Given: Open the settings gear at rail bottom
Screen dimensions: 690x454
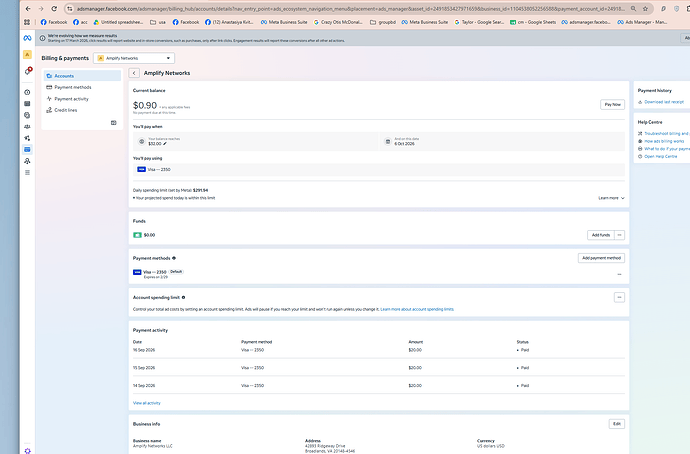Looking at the screenshot, I should tap(27, 451).
